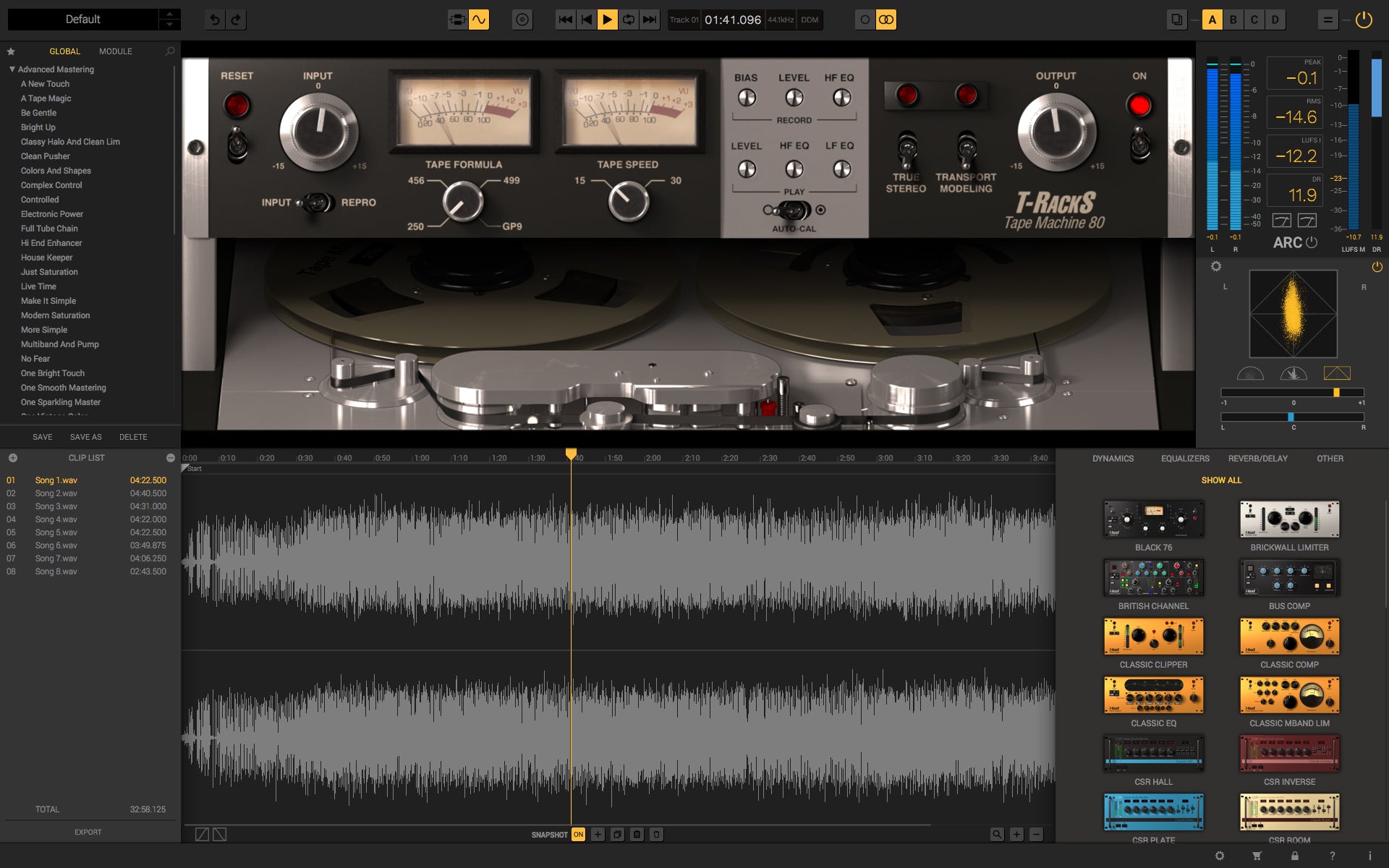
Task: Save the preset using SAVE AS
Action: click(x=85, y=437)
